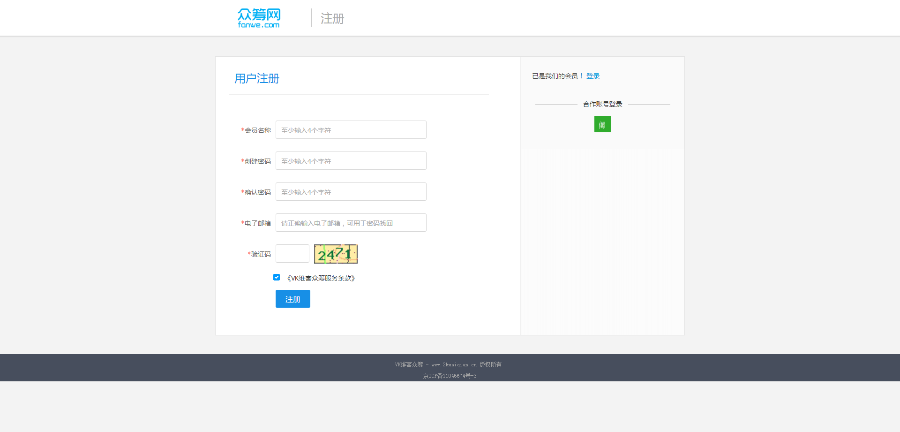Click the '注册' title beside the logo

pos(332,18)
